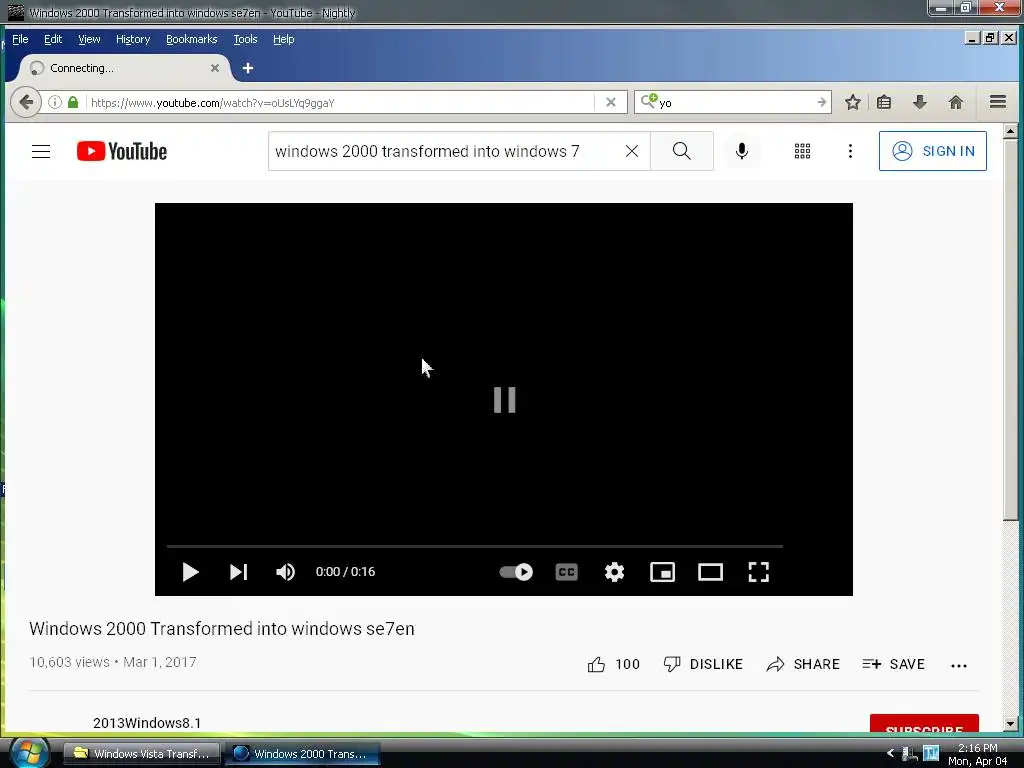Enter full screen mode
The width and height of the screenshot is (1024, 768).
pos(758,572)
